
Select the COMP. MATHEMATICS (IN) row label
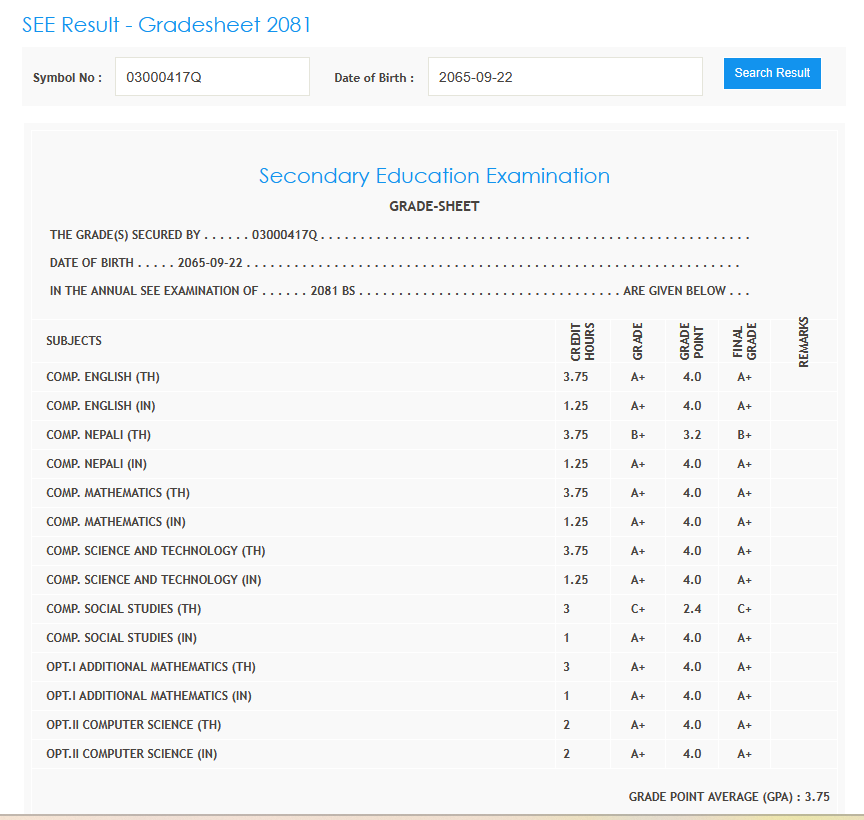coord(116,522)
